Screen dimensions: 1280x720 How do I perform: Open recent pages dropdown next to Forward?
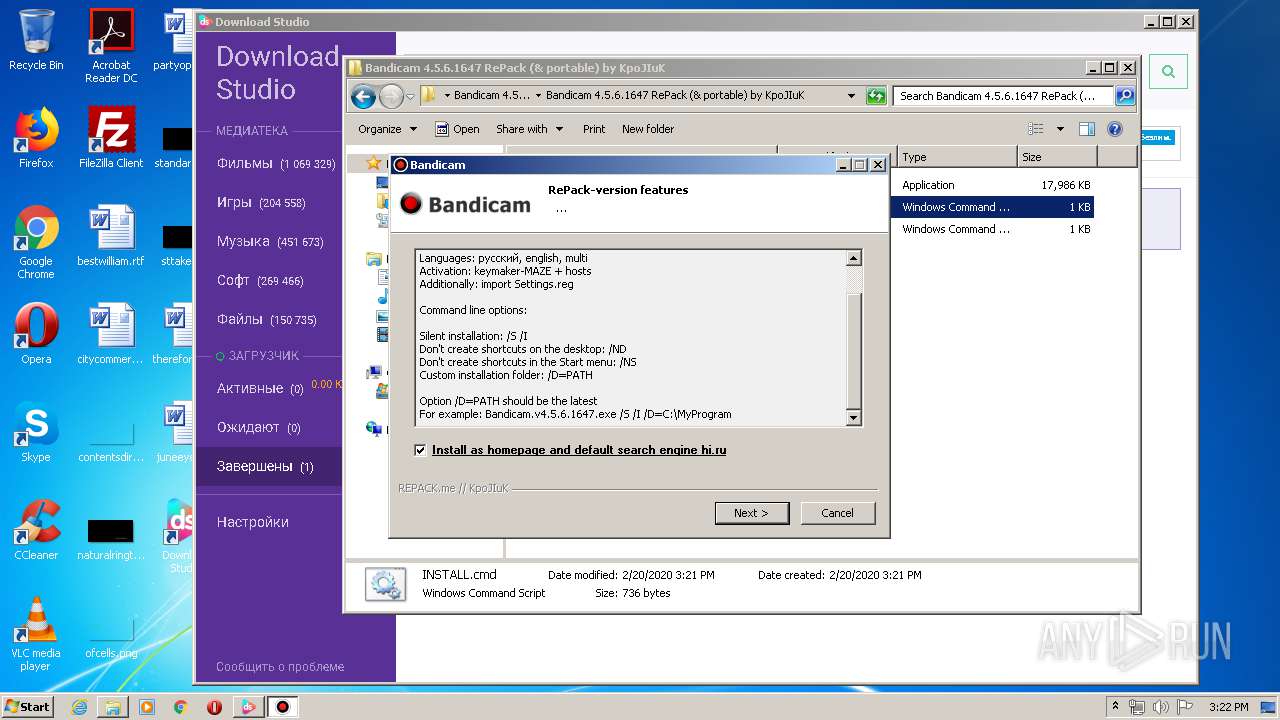coord(410,97)
